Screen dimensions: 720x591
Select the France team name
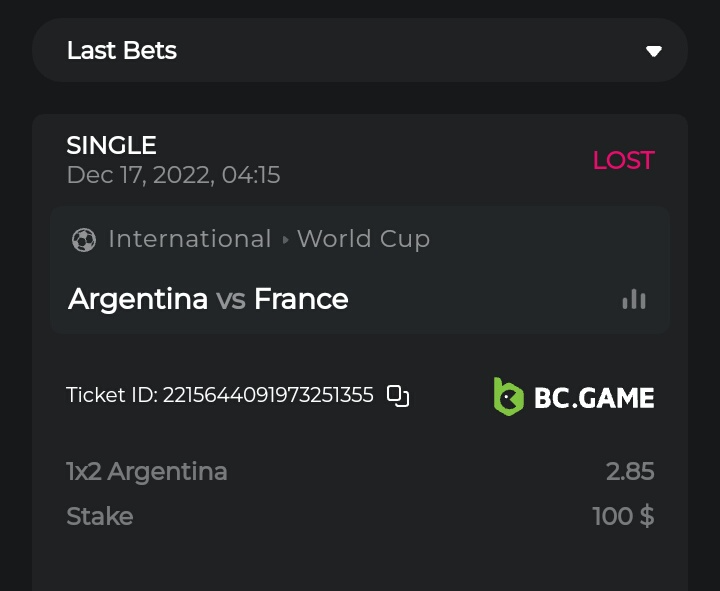[x=301, y=299]
